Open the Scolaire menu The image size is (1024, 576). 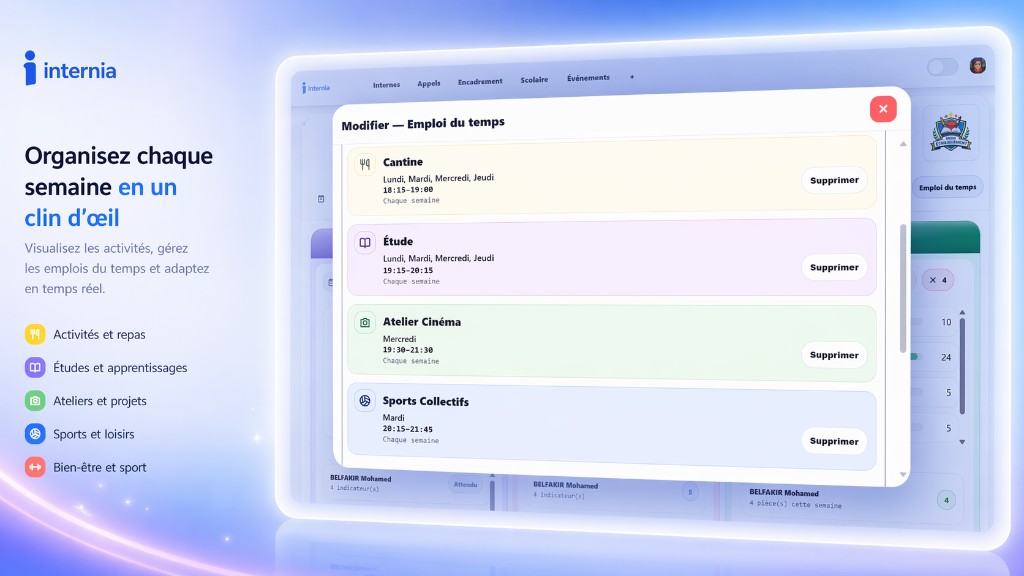[x=534, y=80]
